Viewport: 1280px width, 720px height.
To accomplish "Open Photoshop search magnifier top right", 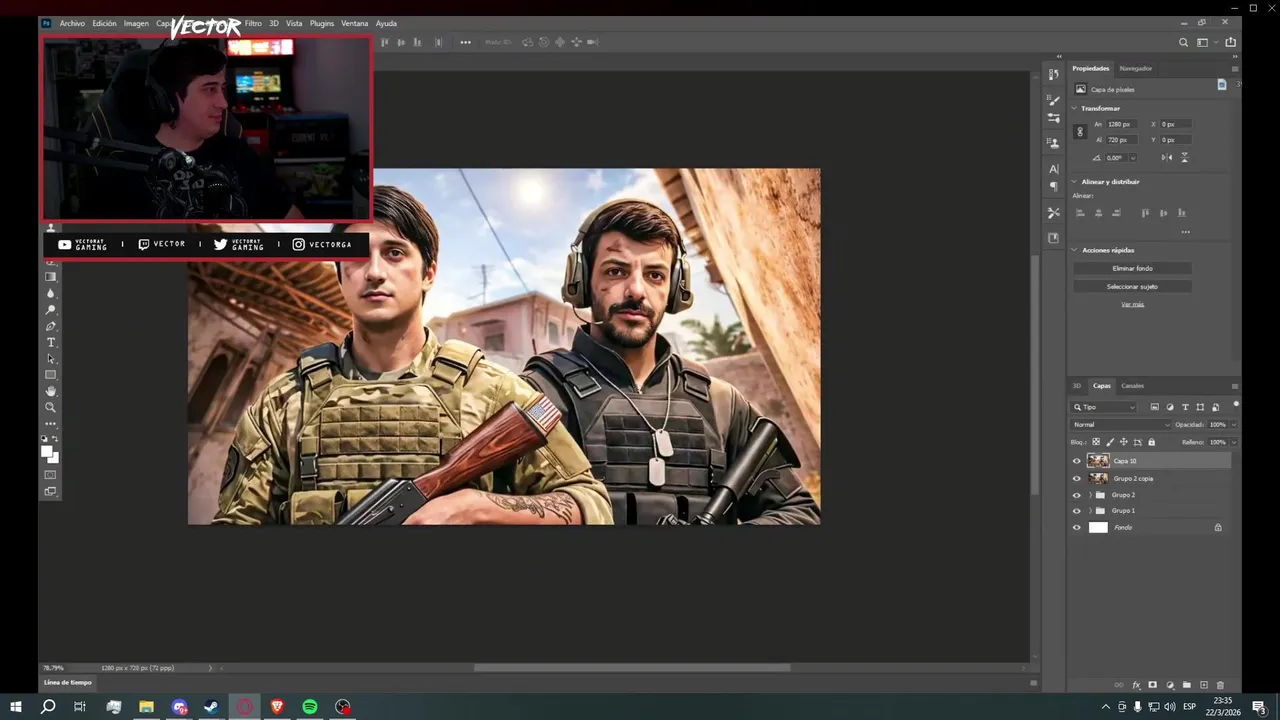I will coord(1184,42).
